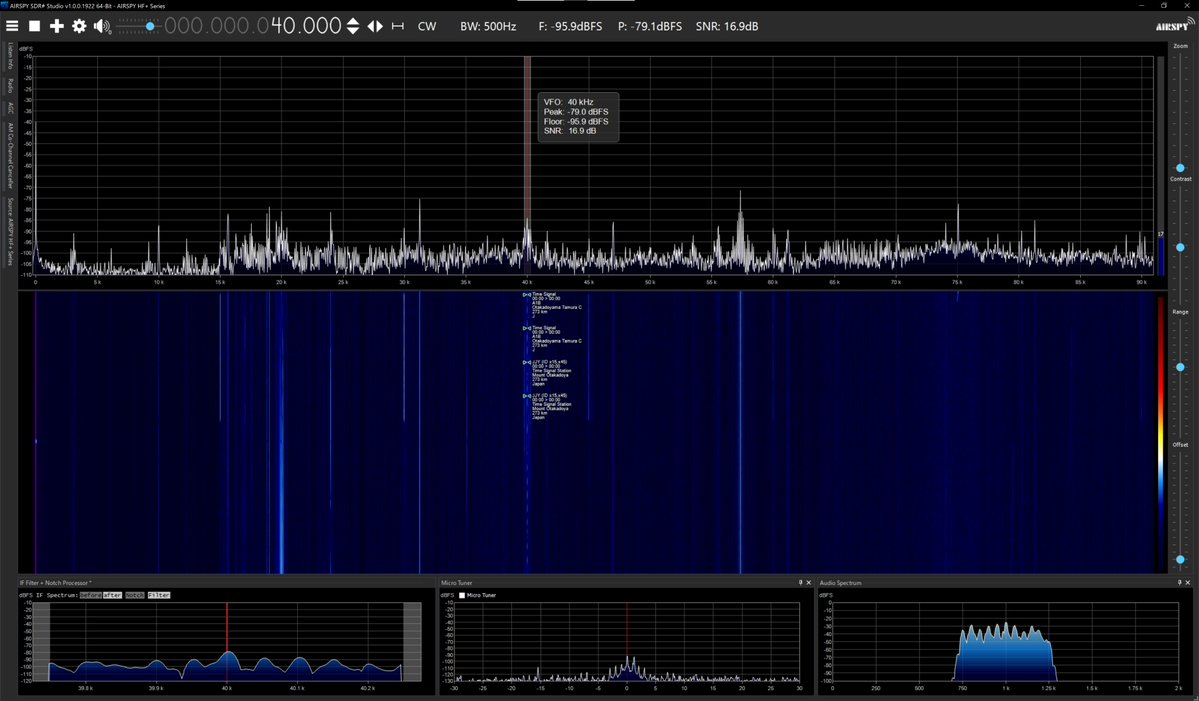The image size is (1199, 701).
Task: Adjust the Range slider handle
Action: pyautogui.click(x=1180, y=368)
